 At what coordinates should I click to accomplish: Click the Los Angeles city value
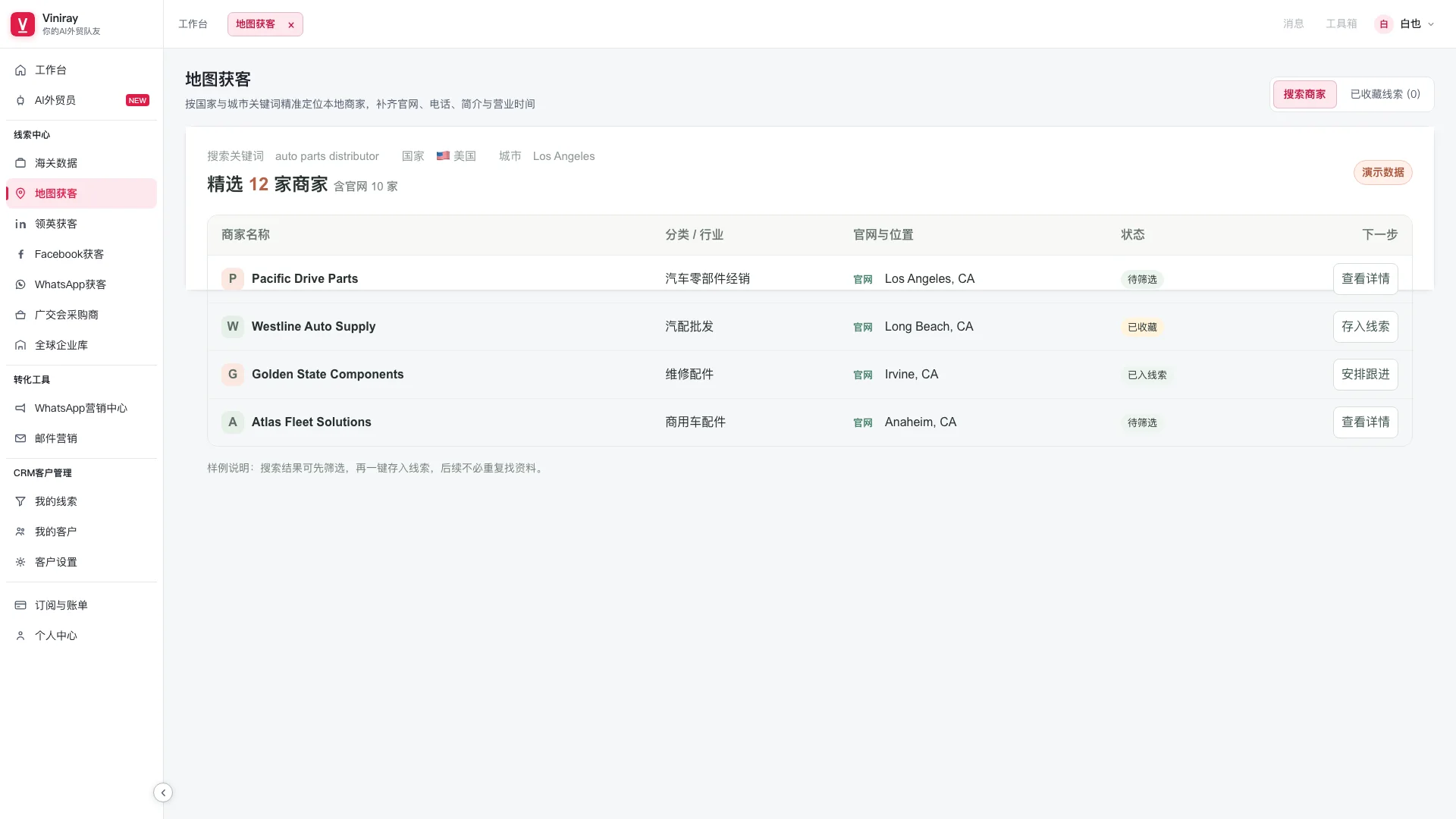[x=563, y=156]
